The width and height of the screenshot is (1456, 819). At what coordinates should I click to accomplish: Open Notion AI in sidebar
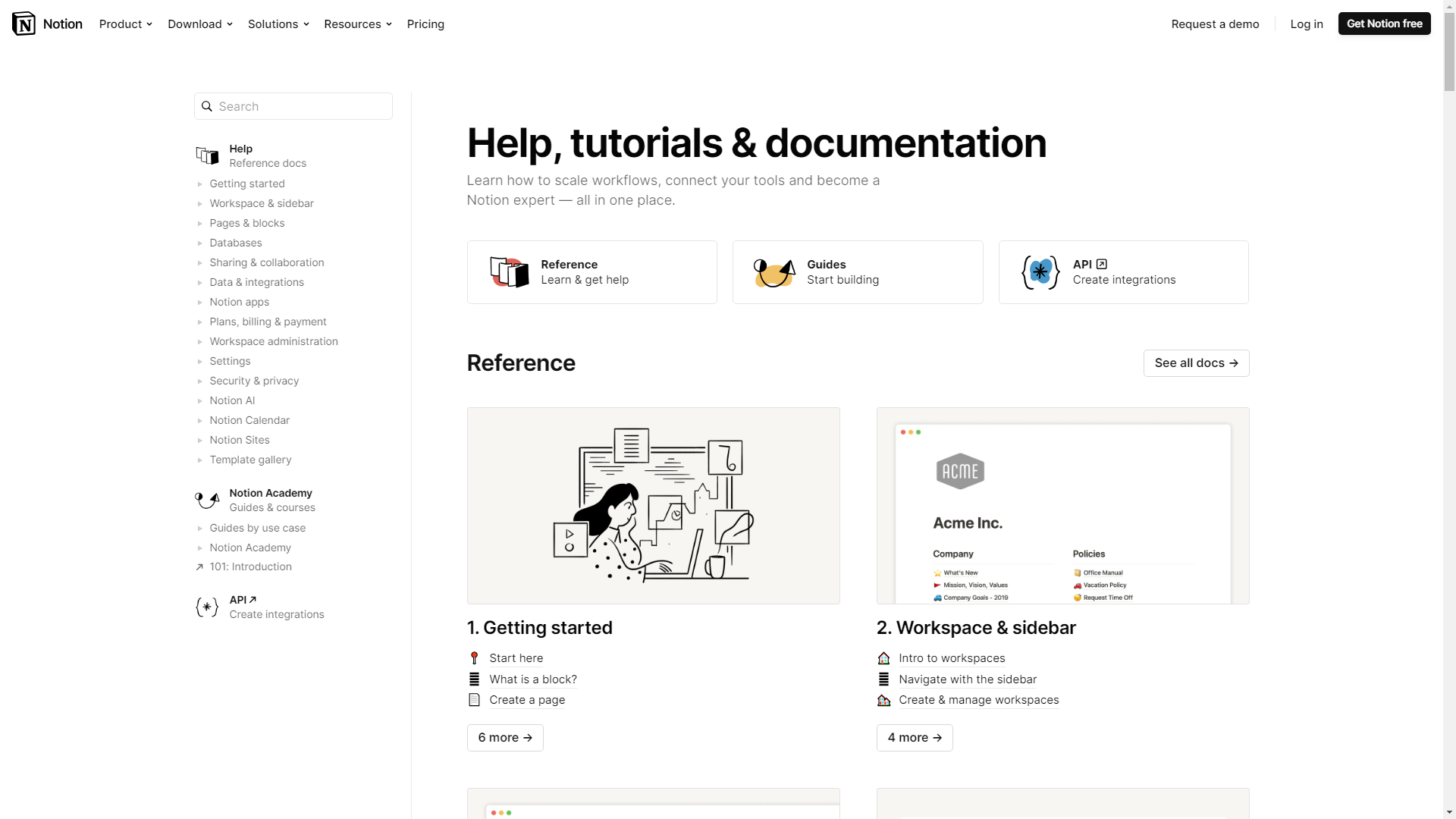pos(232,400)
